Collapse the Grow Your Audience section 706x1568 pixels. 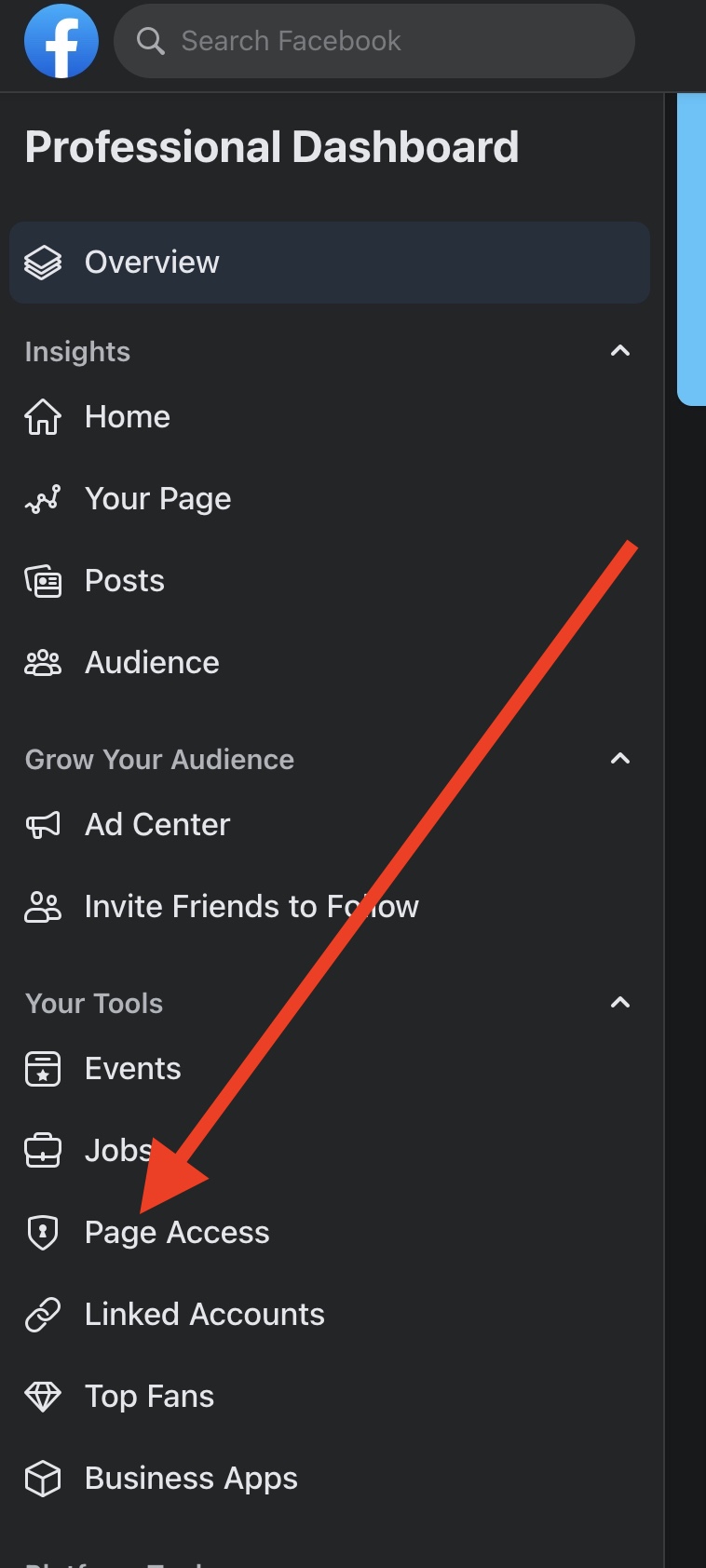(619, 759)
